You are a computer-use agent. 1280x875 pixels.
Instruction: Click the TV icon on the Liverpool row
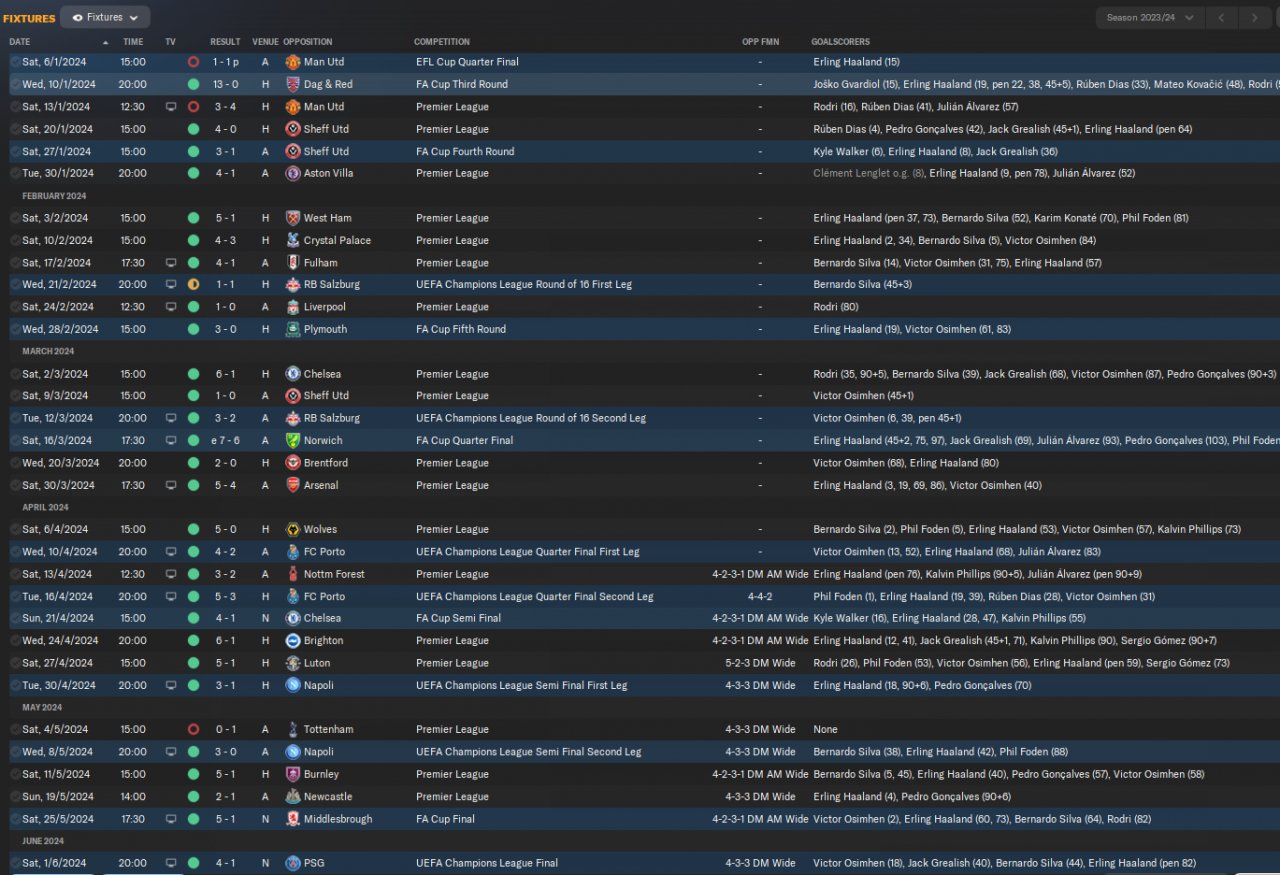coord(171,307)
